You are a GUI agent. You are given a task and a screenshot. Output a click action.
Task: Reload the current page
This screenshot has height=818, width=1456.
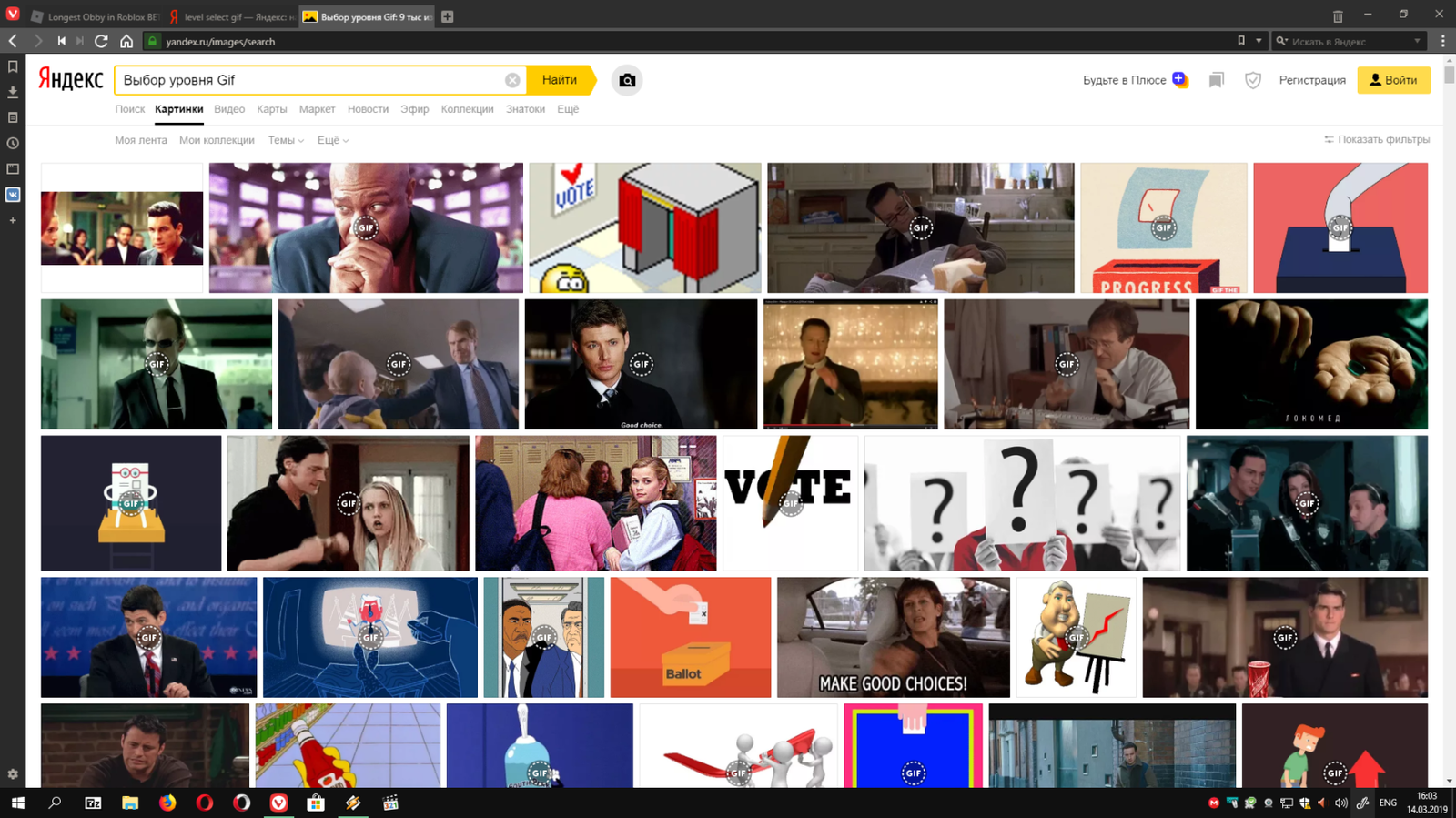(101, 41)
